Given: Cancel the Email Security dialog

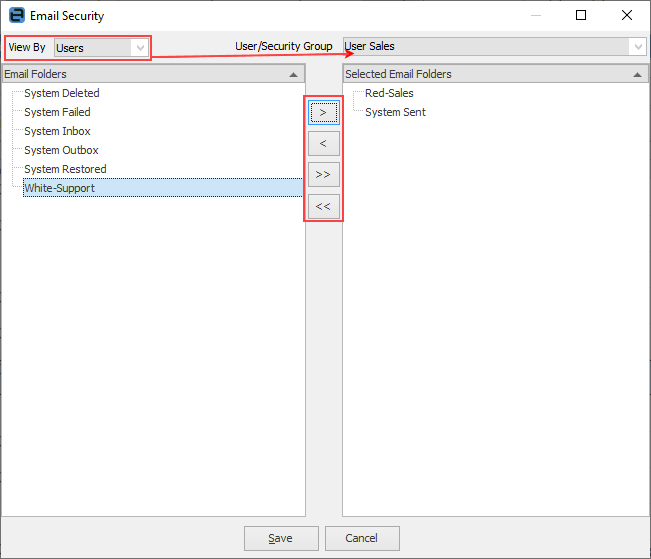Looking at the screenshot, I should point(362,538).
